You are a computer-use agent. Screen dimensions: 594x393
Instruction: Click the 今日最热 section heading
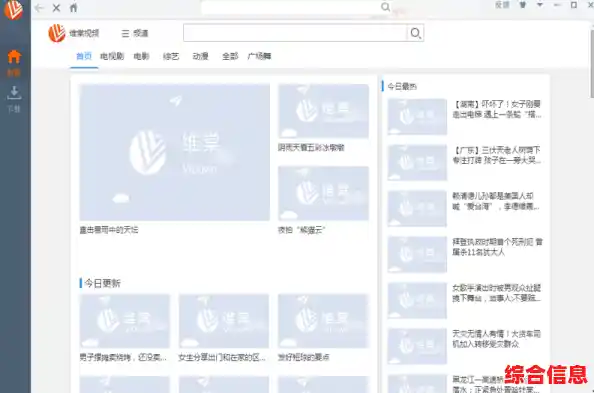pyautogui.click(x=402, y=86)
